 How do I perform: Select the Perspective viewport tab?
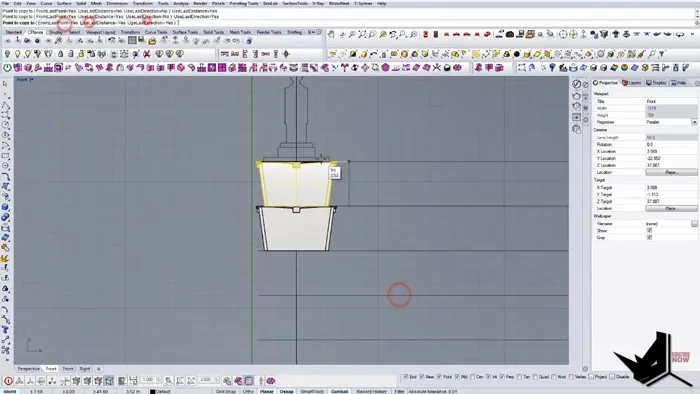(28, 369)
